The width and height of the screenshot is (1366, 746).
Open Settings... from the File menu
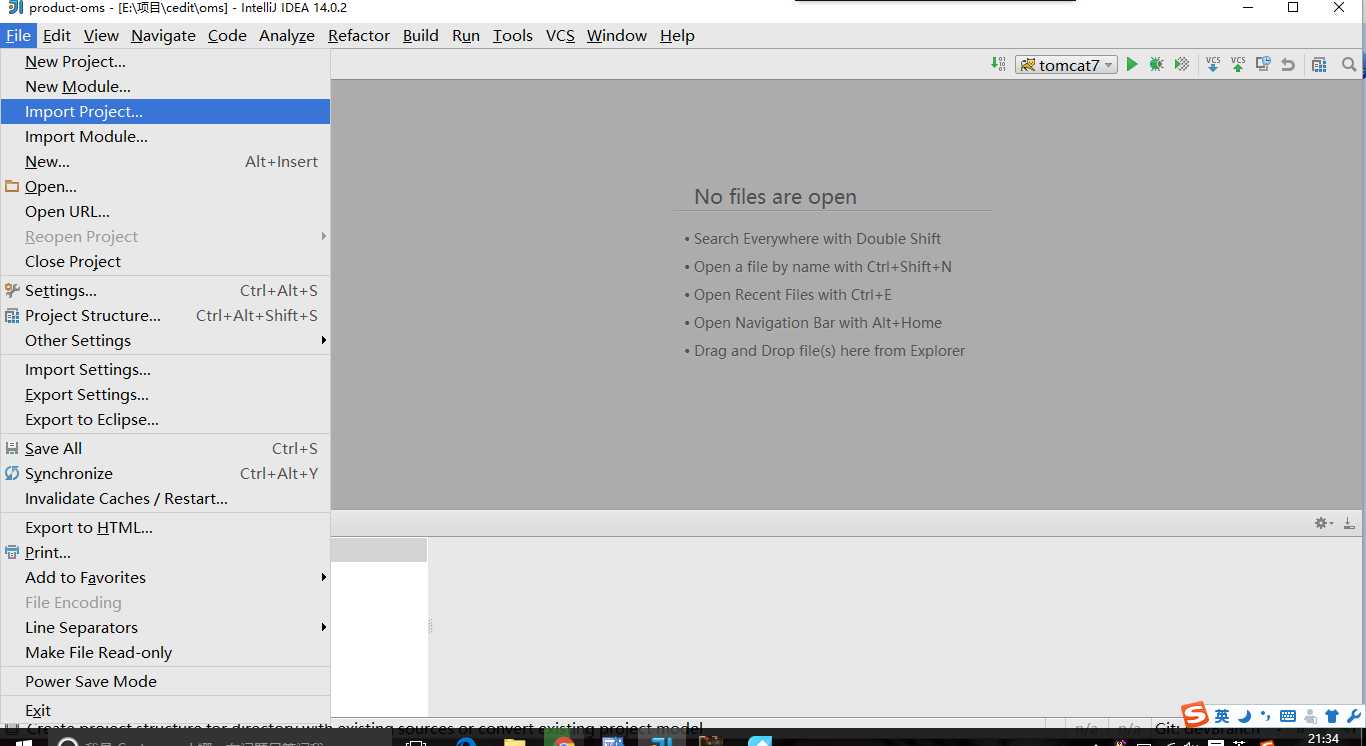(x=165, y=290)
